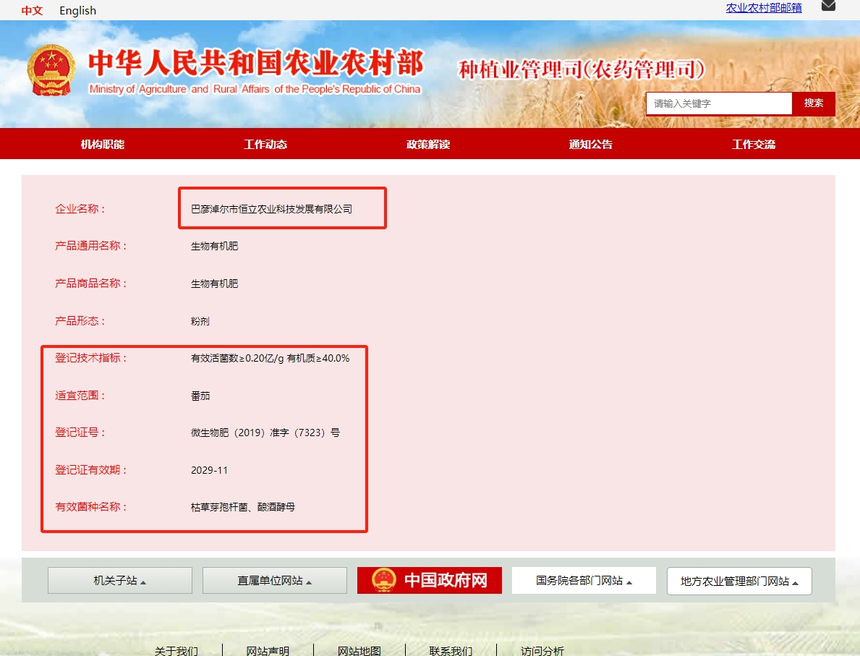Click the Ministry of Agriculture English subtitle

click(x=255, y=89)
